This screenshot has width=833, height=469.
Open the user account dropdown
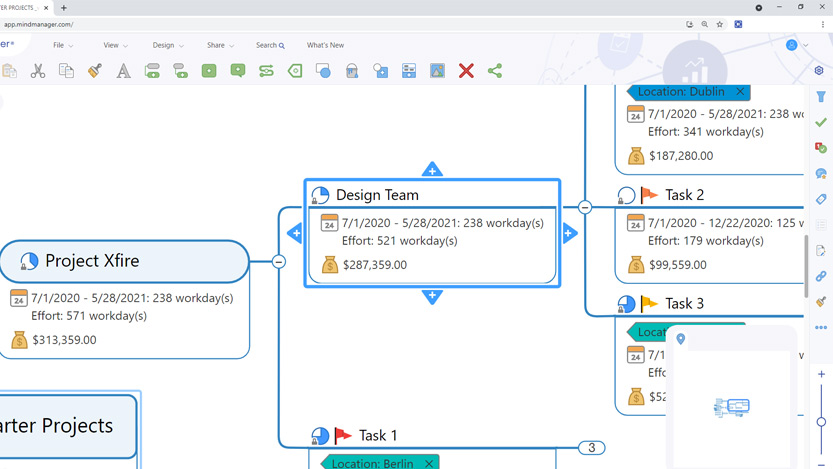[796, 45]
